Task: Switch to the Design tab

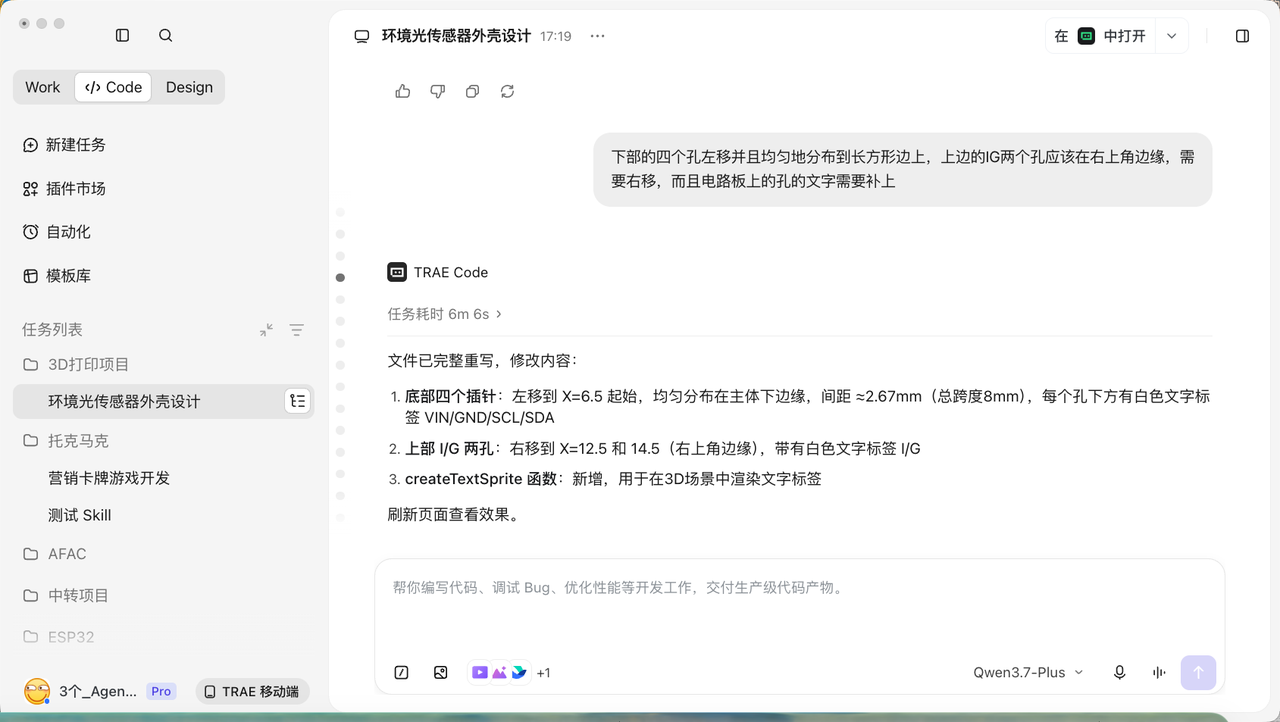Action: pyautogui.click(x=189, y=87)
